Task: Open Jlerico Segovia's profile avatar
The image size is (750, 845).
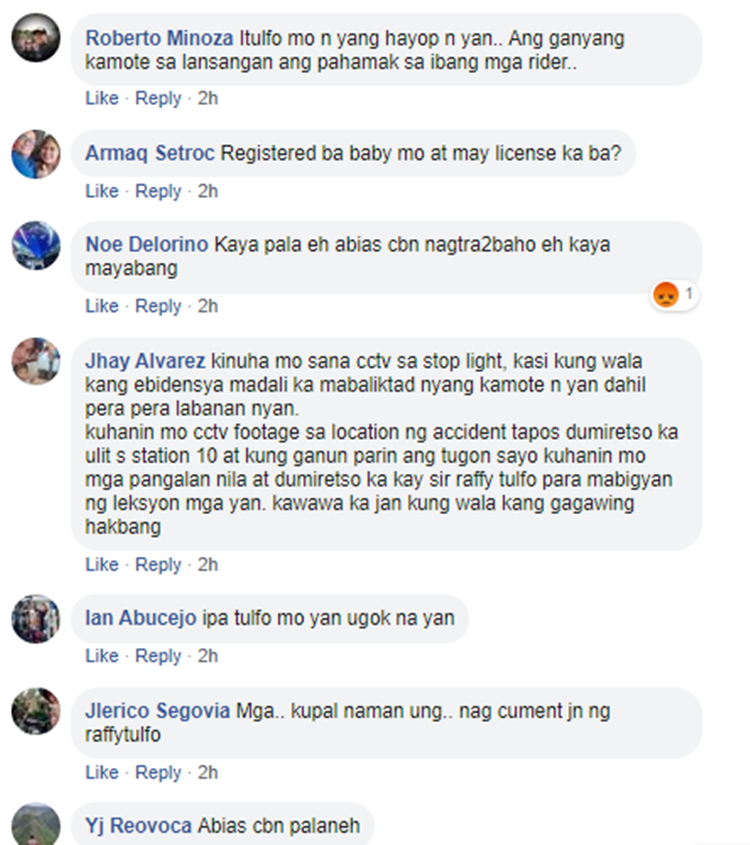Action: pos(36,711)
